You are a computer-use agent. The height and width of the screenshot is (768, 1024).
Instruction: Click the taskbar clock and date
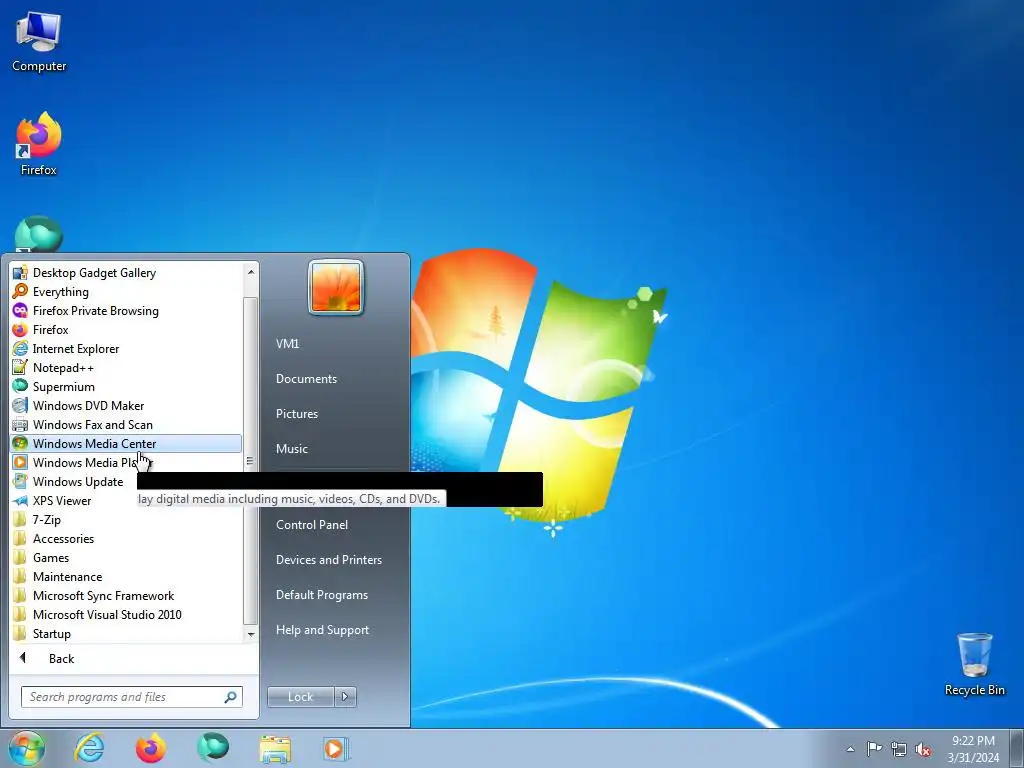(x=973, y=749)
